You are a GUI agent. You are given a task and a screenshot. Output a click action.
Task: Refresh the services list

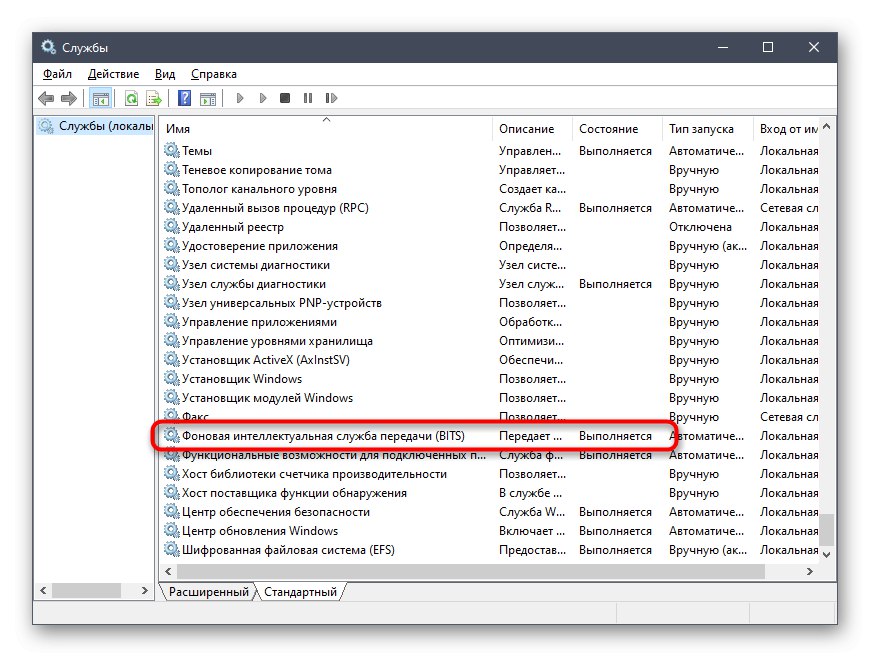click(129, 98)
